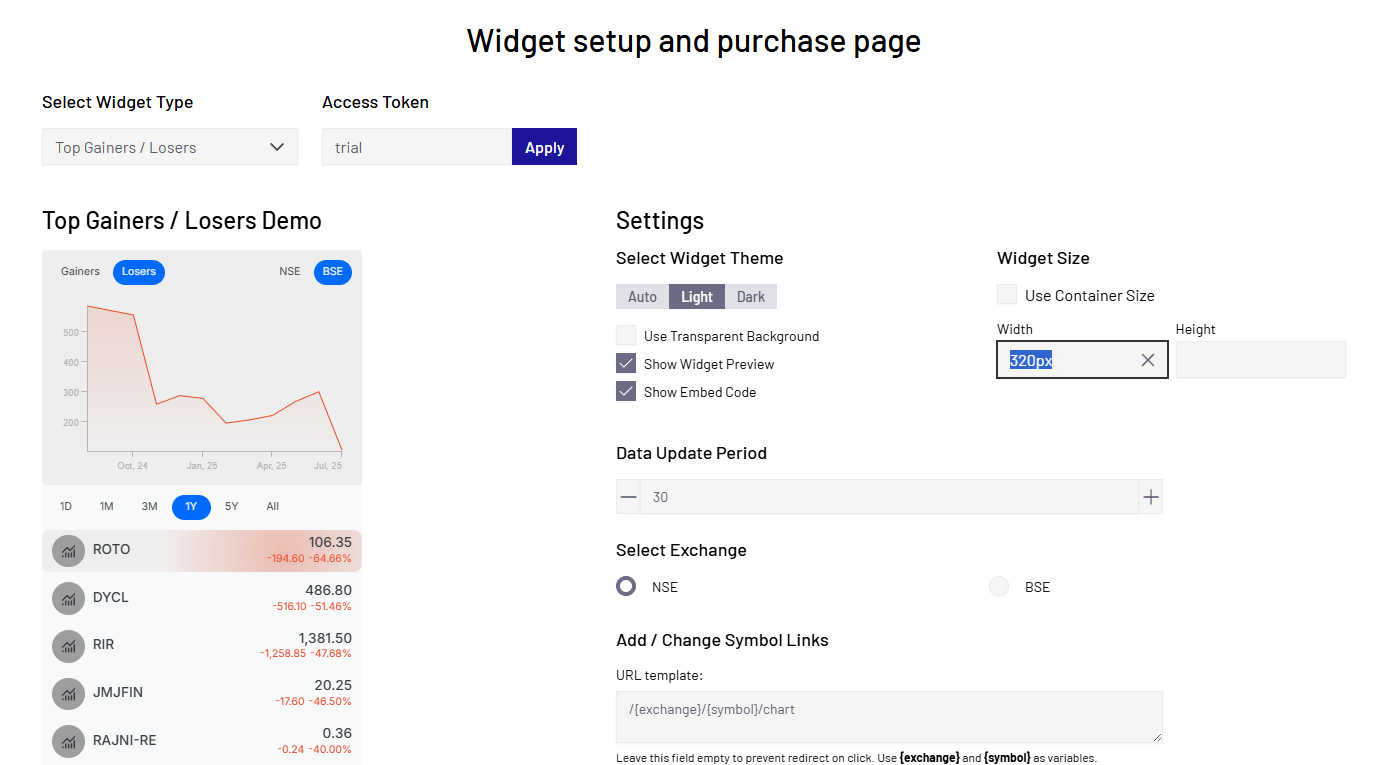Screen dimensions: 1386x765
Task: Tick the Use Container Size checkbox
Action: tap(1007, 295)
